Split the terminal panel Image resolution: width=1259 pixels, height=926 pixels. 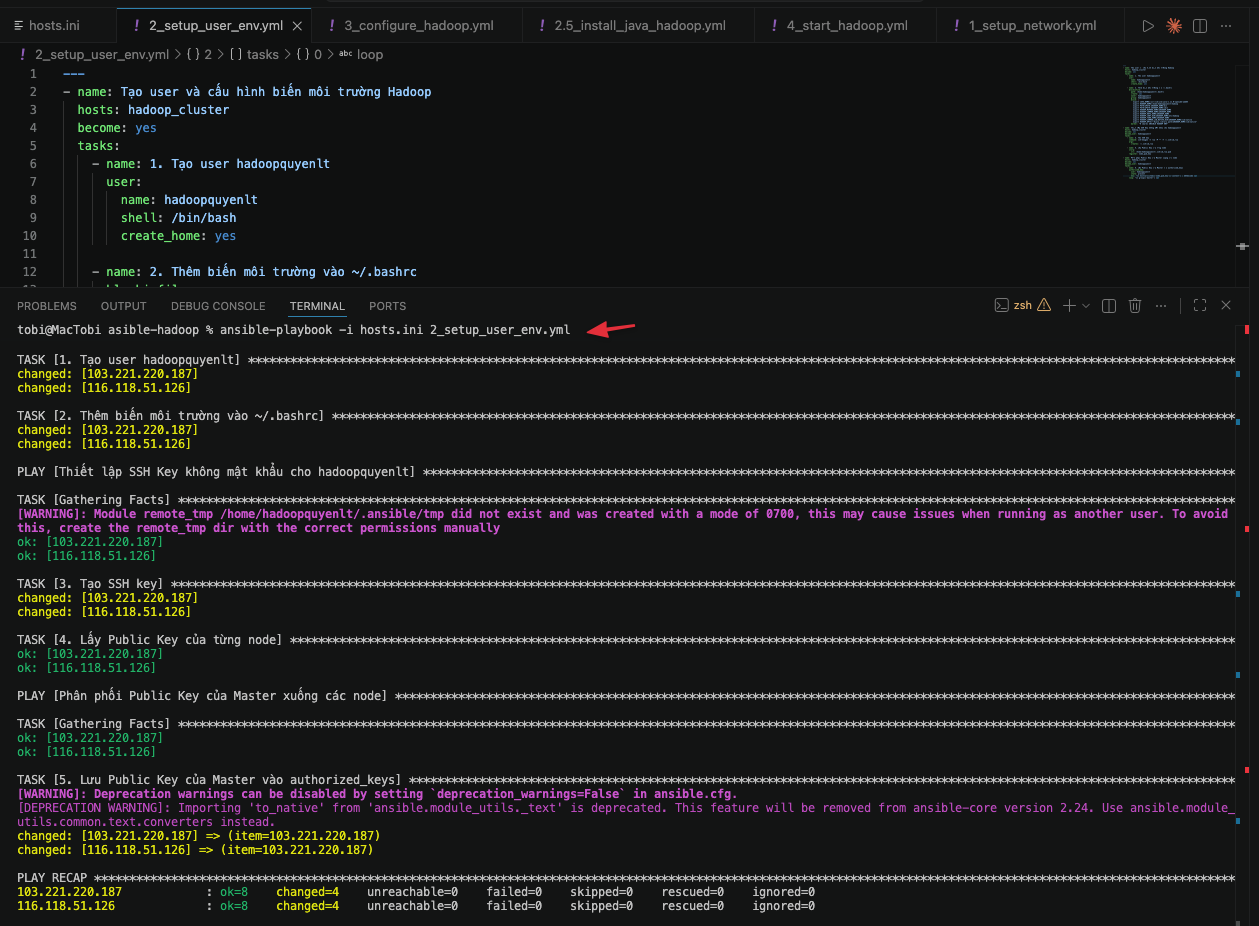pyautogui.click(x=1109, y=305)
